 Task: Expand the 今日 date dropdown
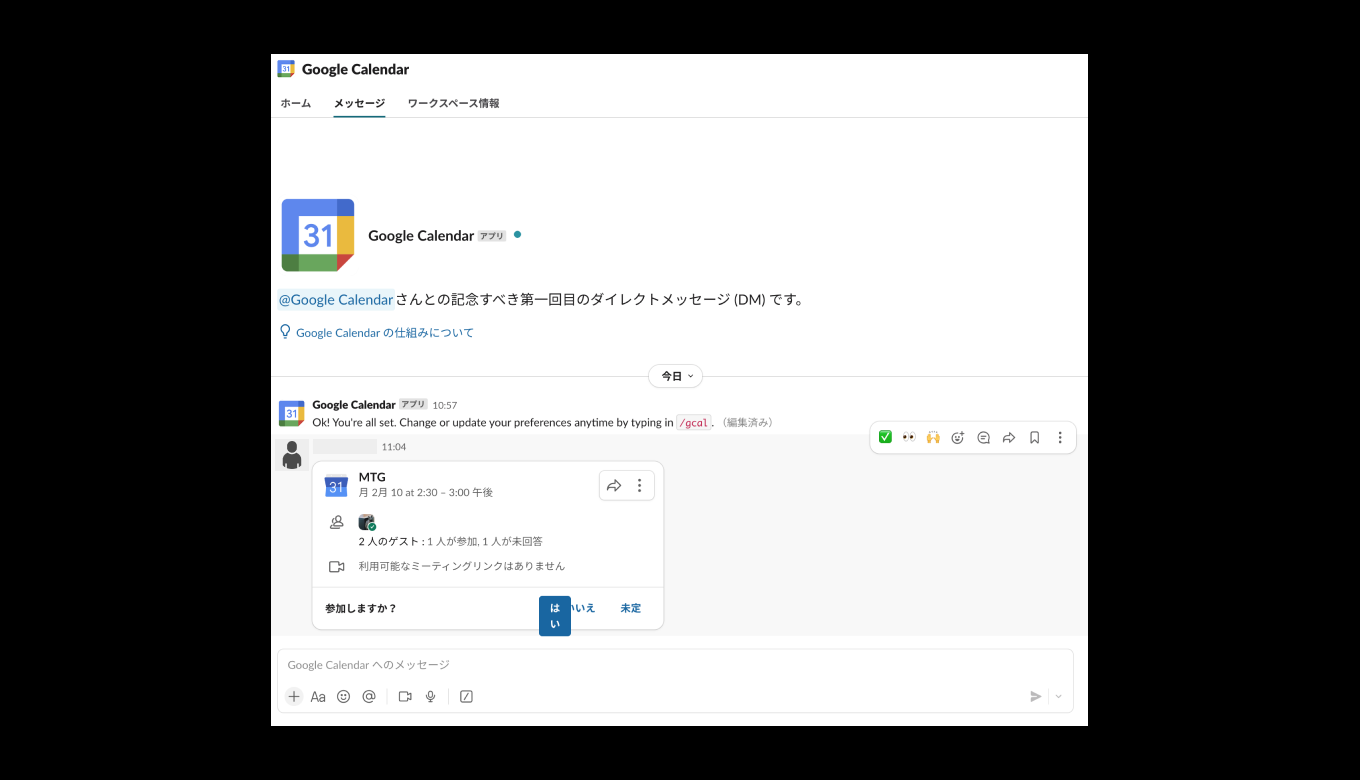click(676, 376)
